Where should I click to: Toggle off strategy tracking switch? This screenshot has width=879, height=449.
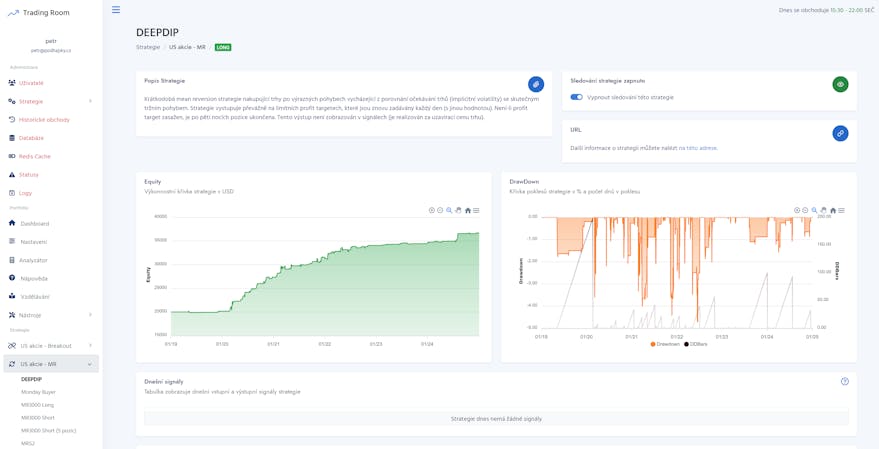tap(576, 97)
